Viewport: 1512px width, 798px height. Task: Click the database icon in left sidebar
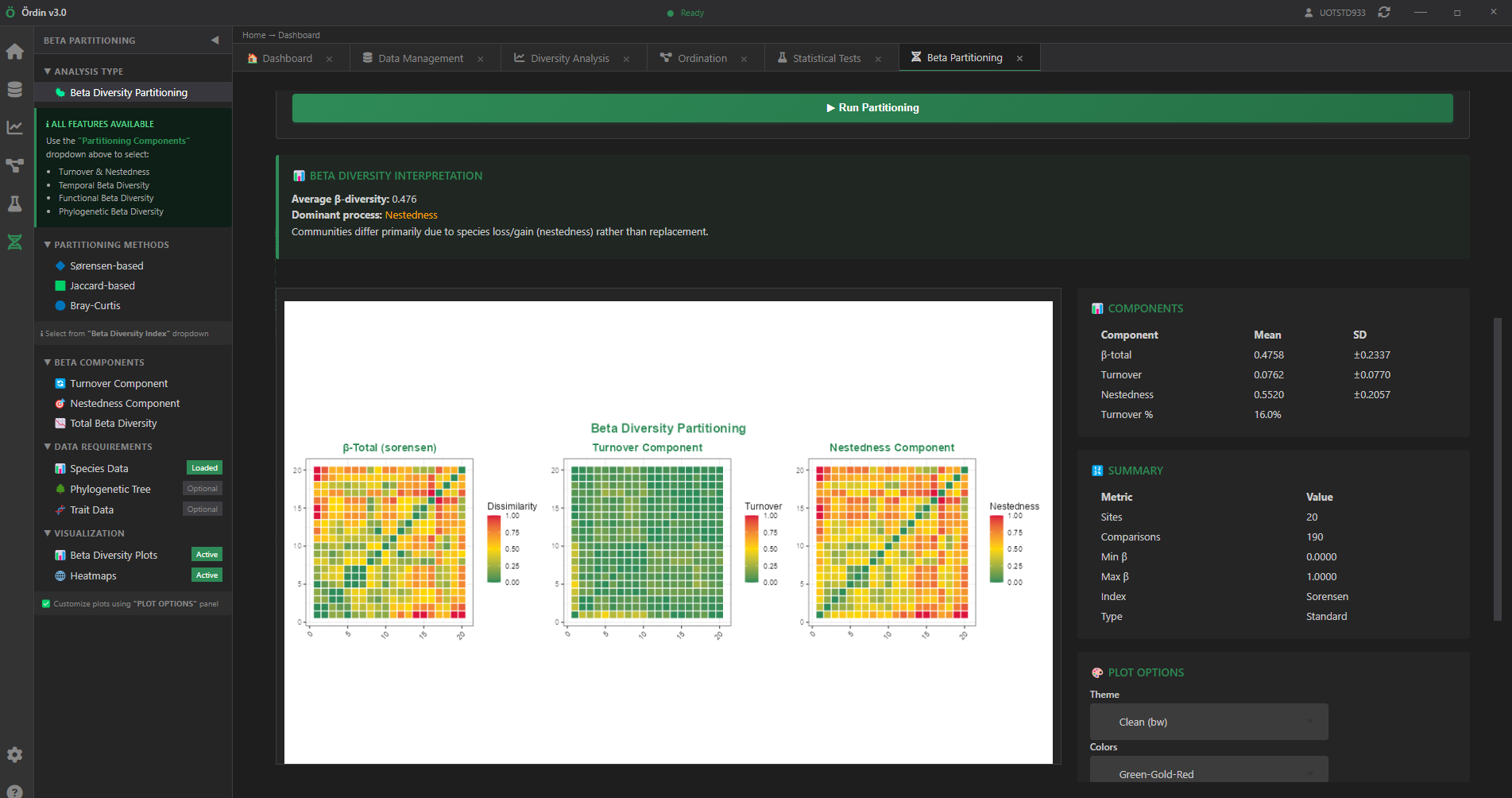click(15, 90)
